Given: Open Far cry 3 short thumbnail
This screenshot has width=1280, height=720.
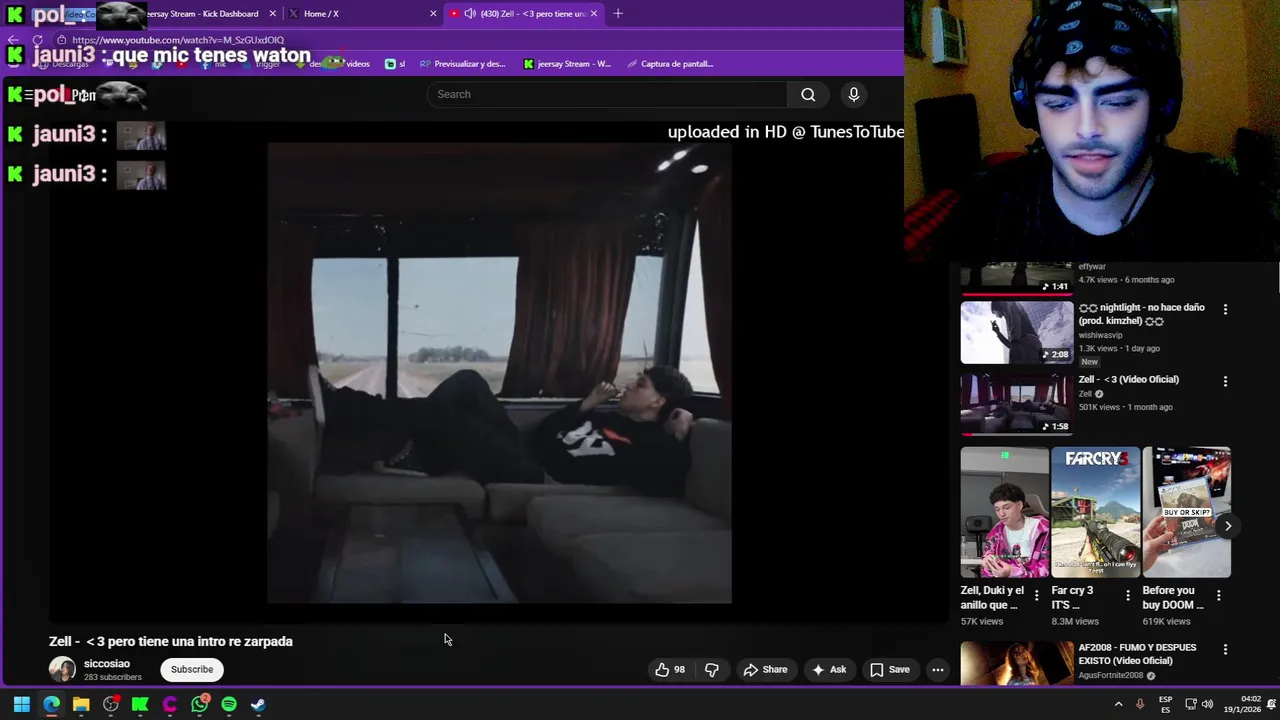Looking at the screenshot, I should point(1095,512).
